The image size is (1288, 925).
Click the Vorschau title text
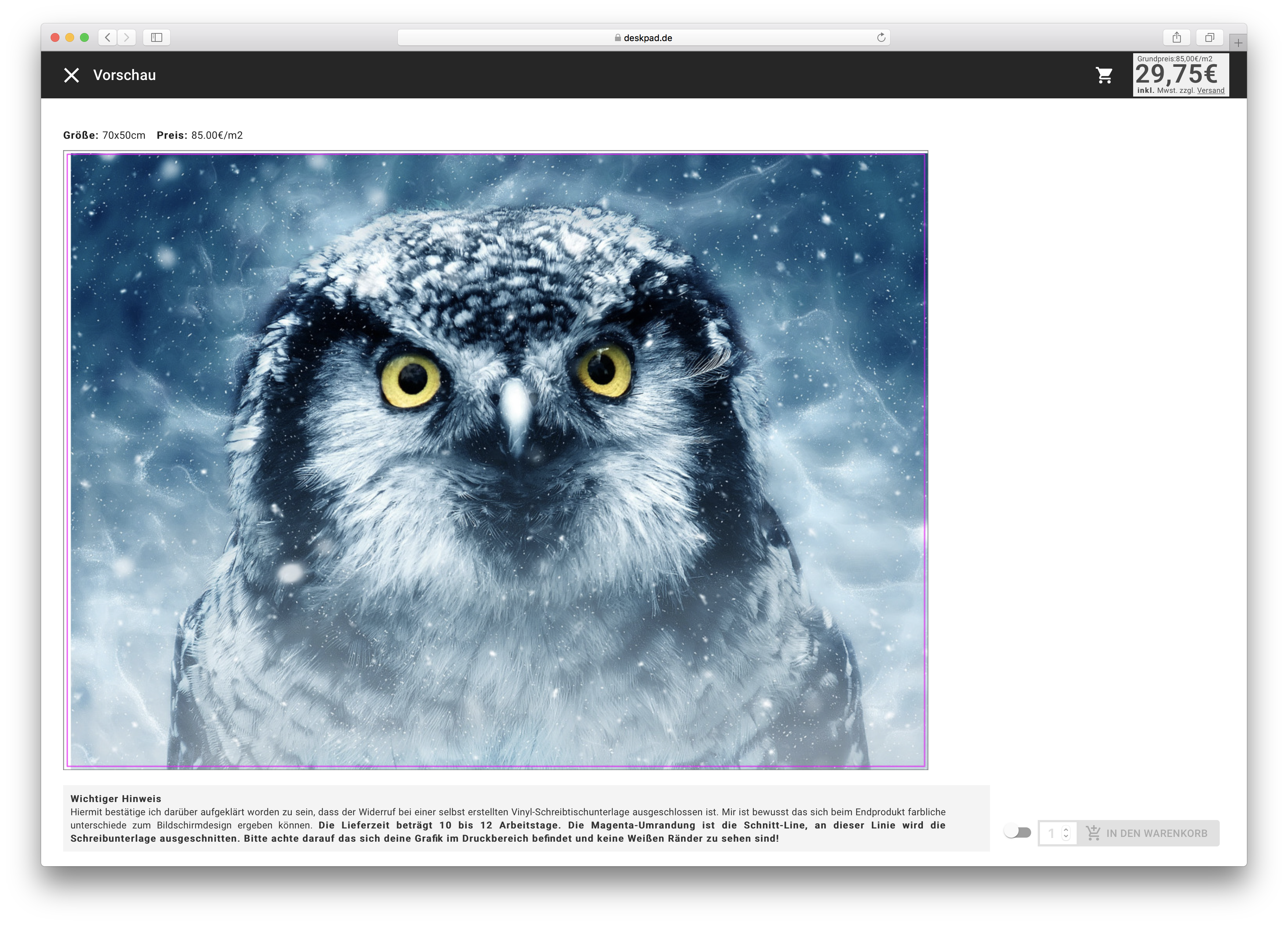124,75
